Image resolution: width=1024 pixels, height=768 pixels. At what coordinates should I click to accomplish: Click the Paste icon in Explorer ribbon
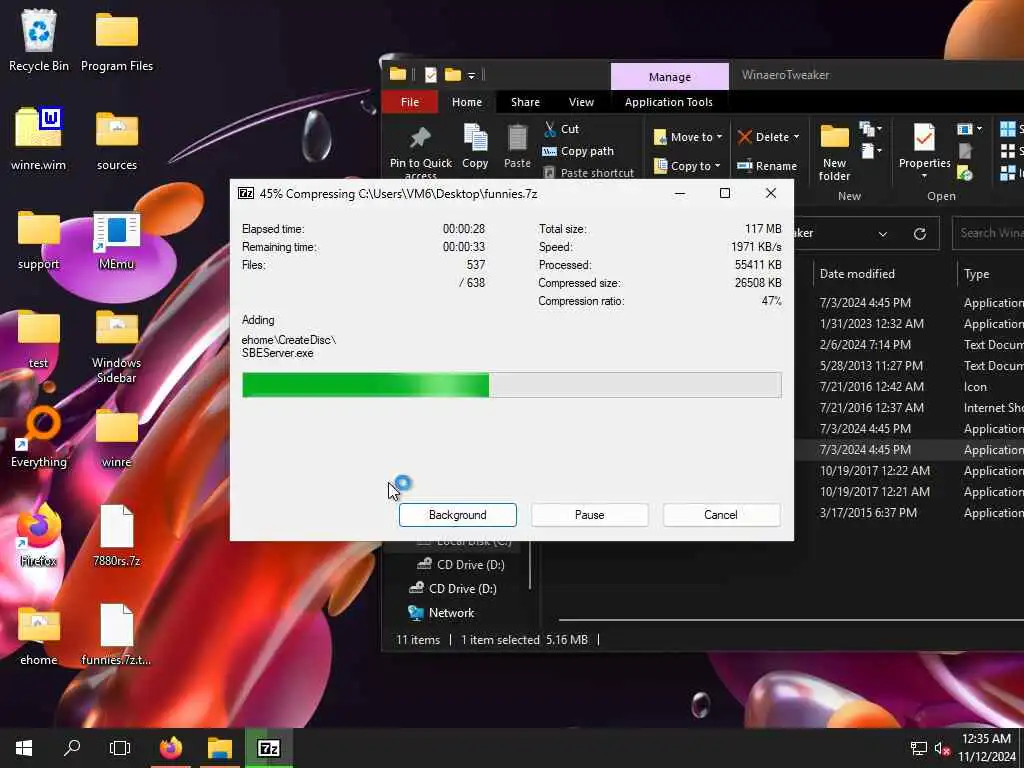(517, 146)
